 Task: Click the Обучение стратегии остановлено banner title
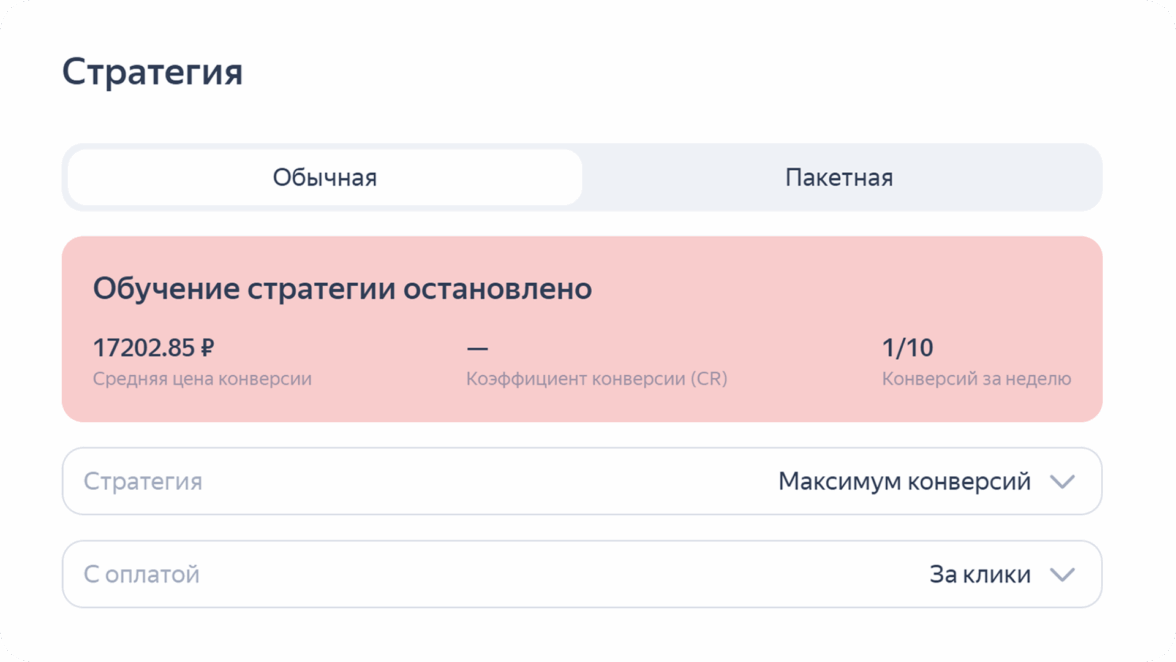click(x=342, y=289)
